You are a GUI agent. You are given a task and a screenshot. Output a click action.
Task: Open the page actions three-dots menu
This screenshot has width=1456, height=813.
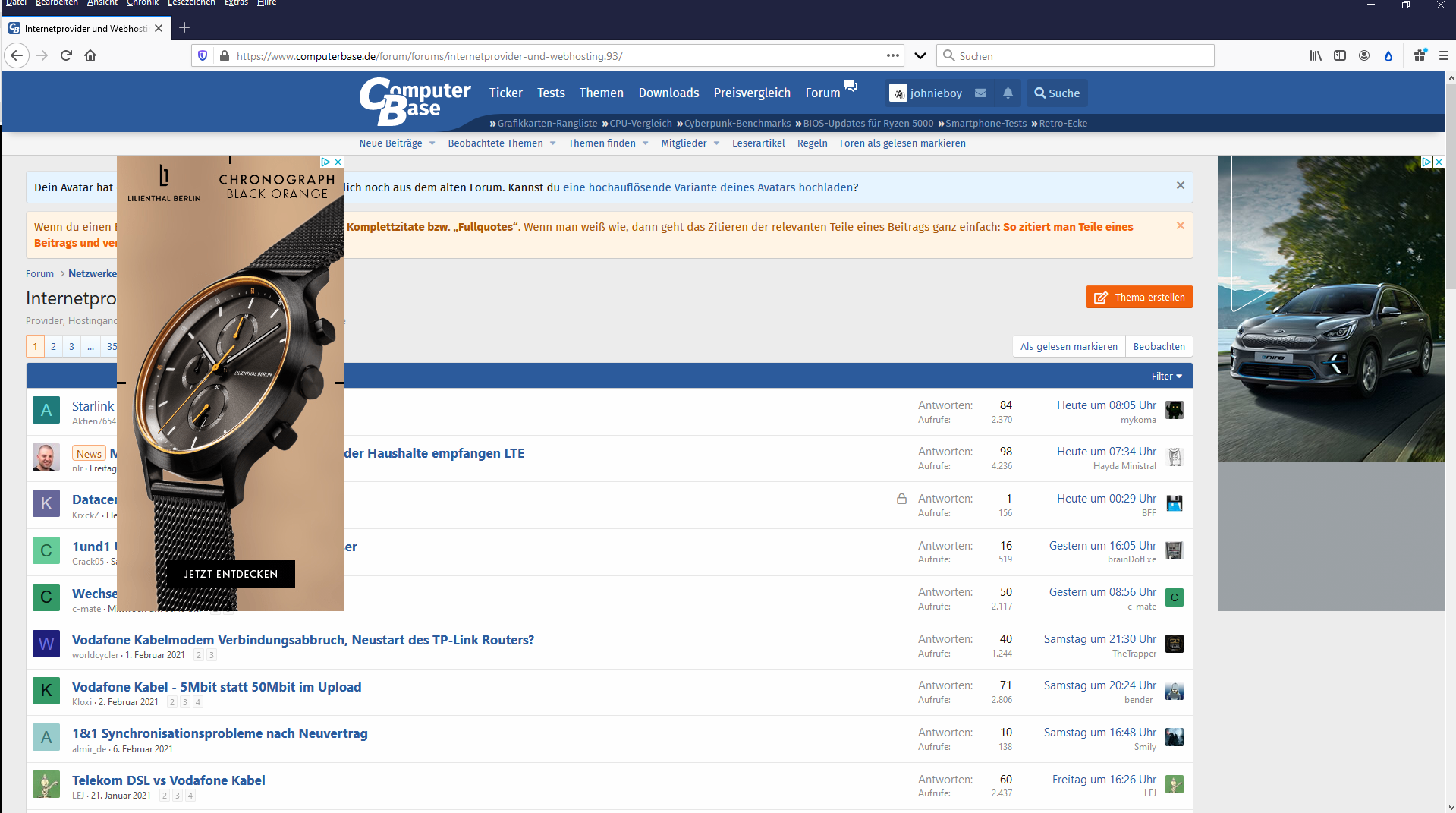[893, 55]
